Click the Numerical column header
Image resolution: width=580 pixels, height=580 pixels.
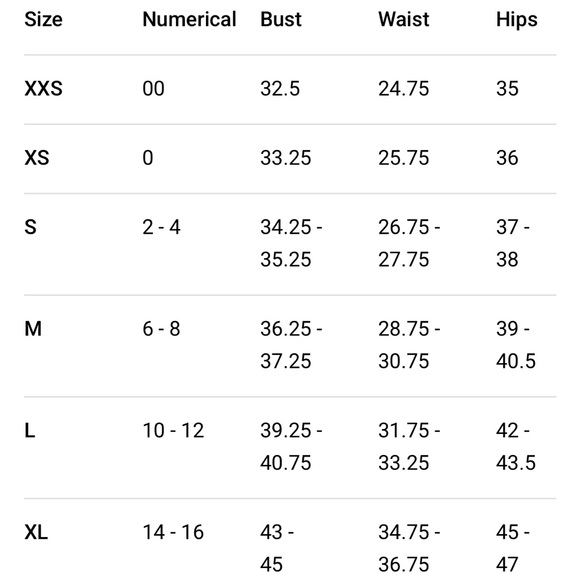pyautogui.click(x=189, y=19)
